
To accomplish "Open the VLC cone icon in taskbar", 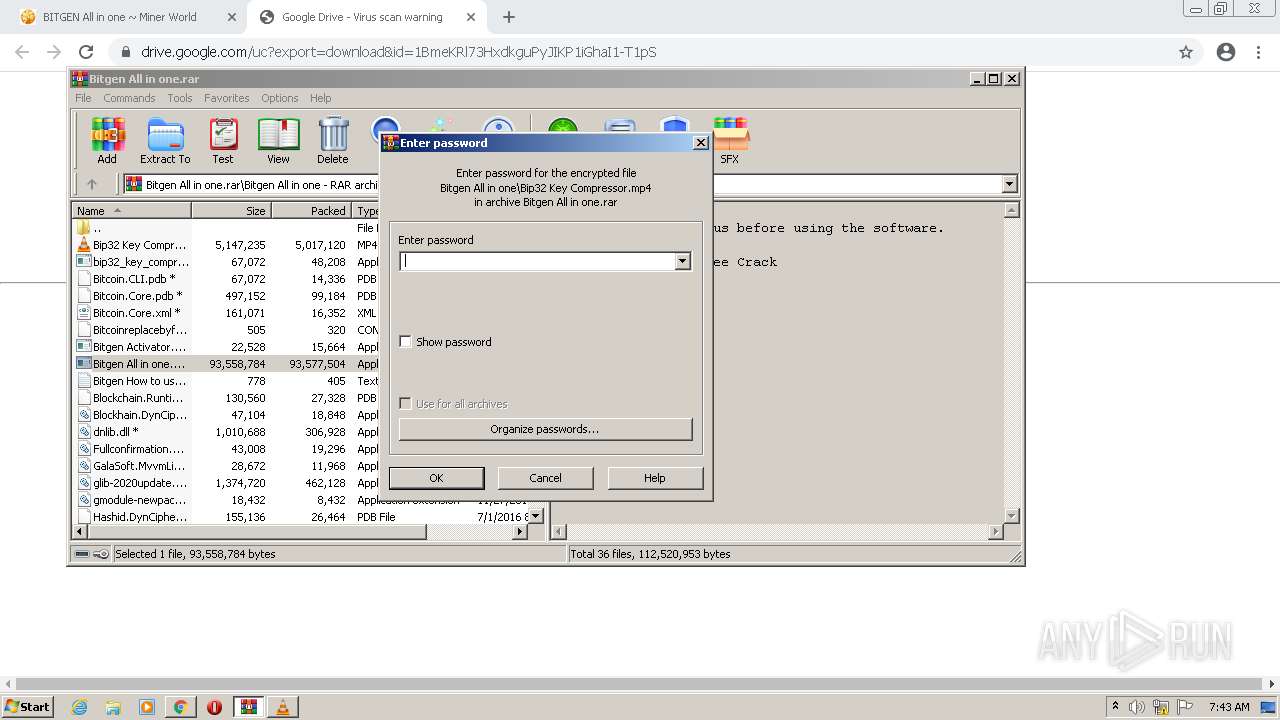I will click(x=283, y=707).
